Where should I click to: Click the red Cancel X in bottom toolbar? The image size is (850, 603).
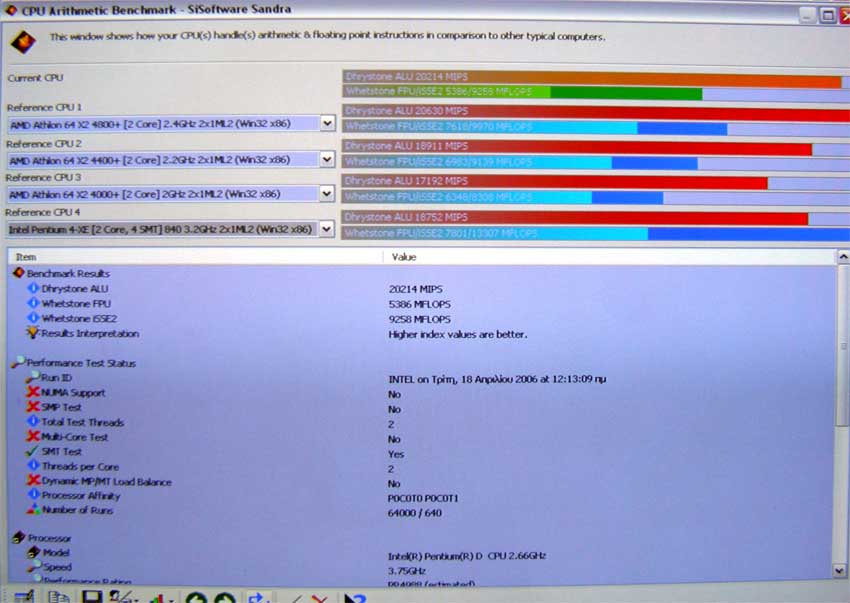point(320,598)
